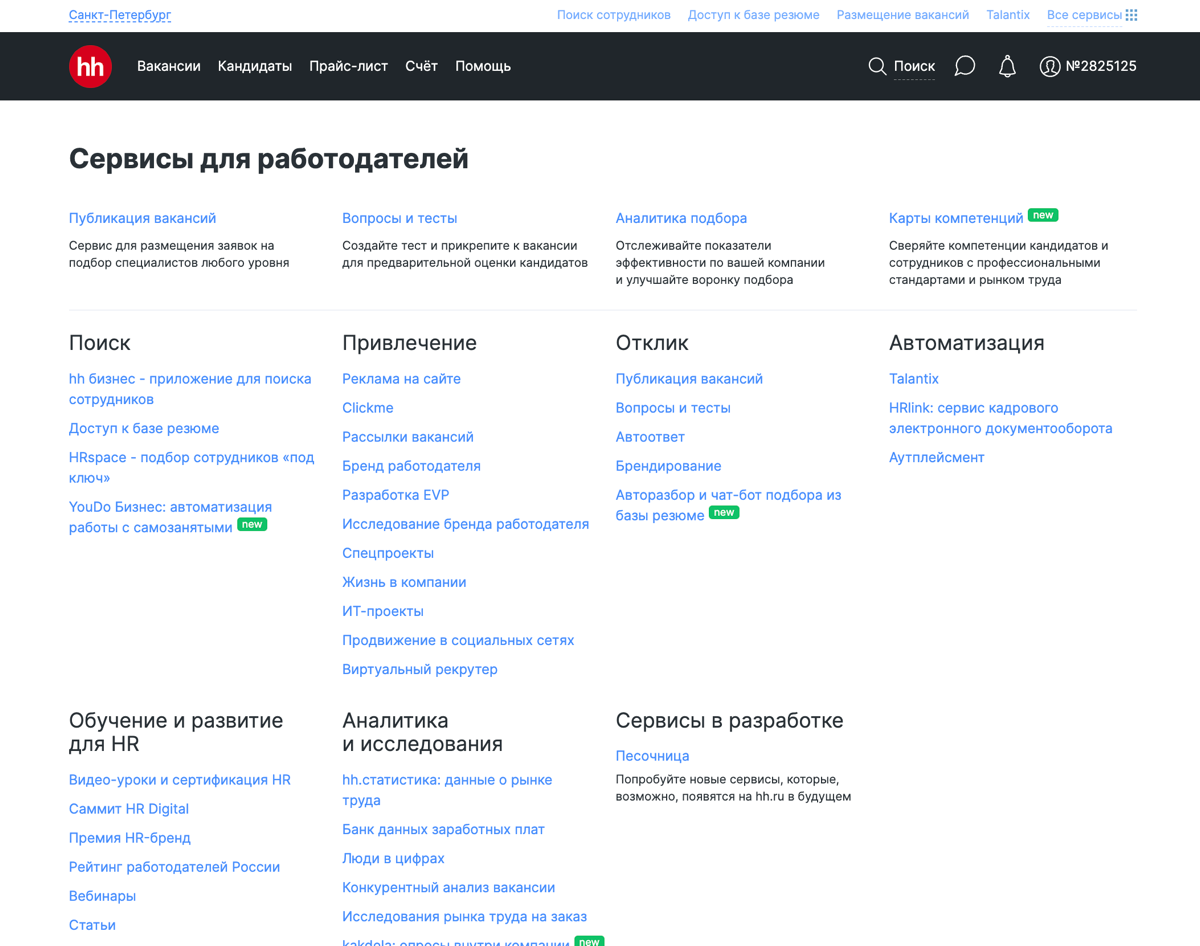Open Жизнь в компании
This screenshot has width=1200, height=946.
[404, 582]
